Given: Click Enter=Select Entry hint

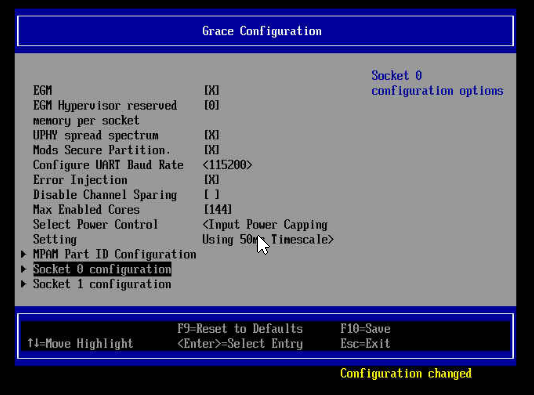Looking at the screenshot, I should pos(240,343).
